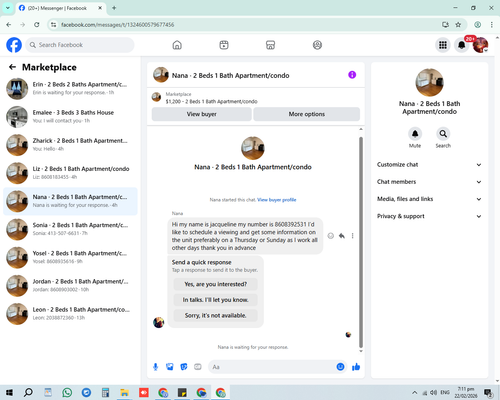Open the account profile picture menu
500x400 pixels.
point(480,45)
